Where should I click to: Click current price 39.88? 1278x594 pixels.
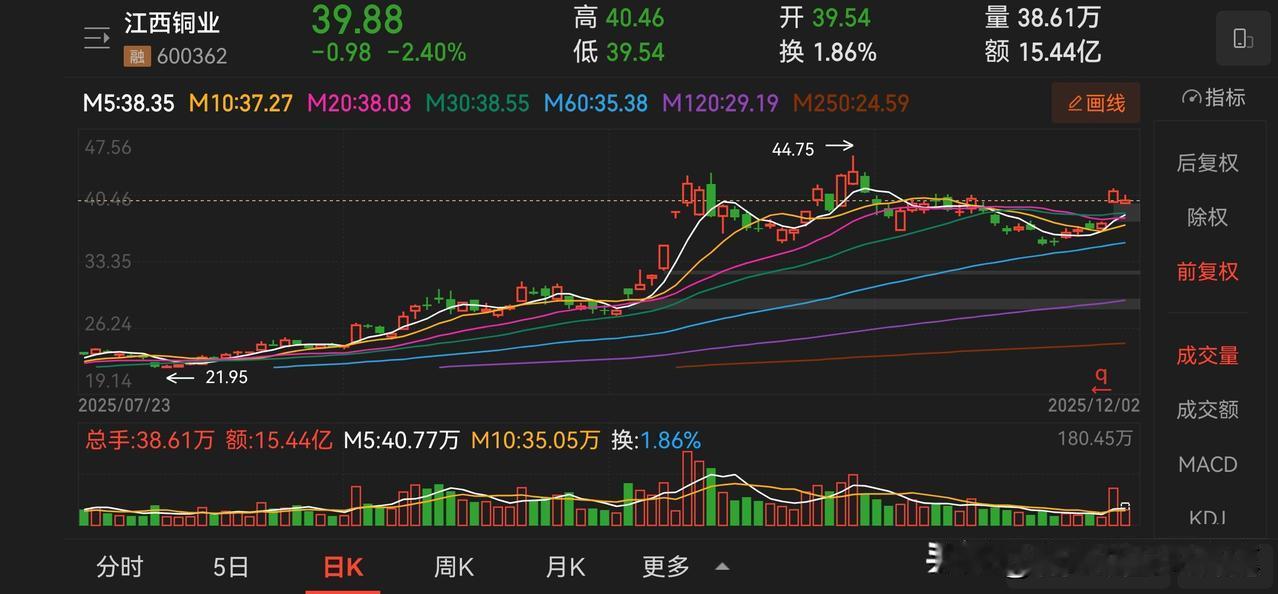357,19
